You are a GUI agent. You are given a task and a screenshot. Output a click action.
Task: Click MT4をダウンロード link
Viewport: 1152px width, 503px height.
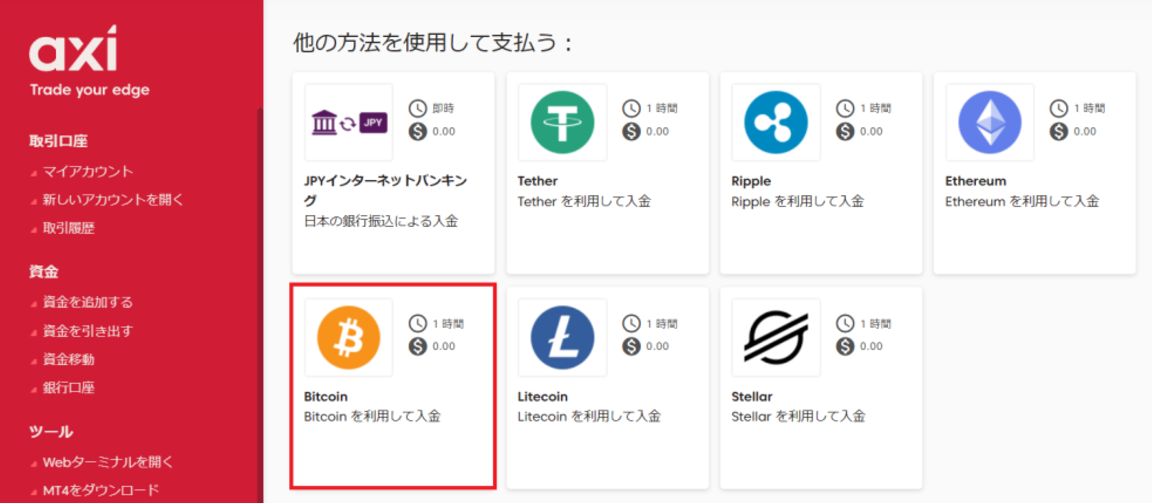pos(101,490)
